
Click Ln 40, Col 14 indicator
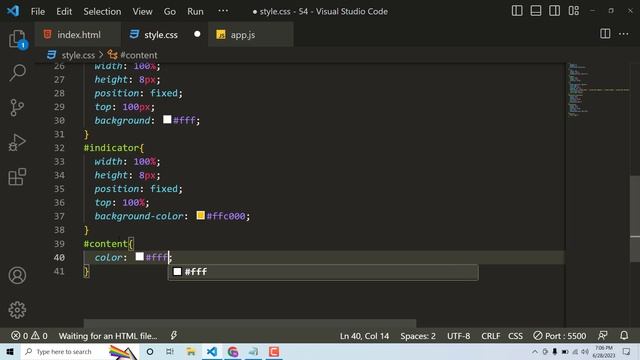(364, 336)
